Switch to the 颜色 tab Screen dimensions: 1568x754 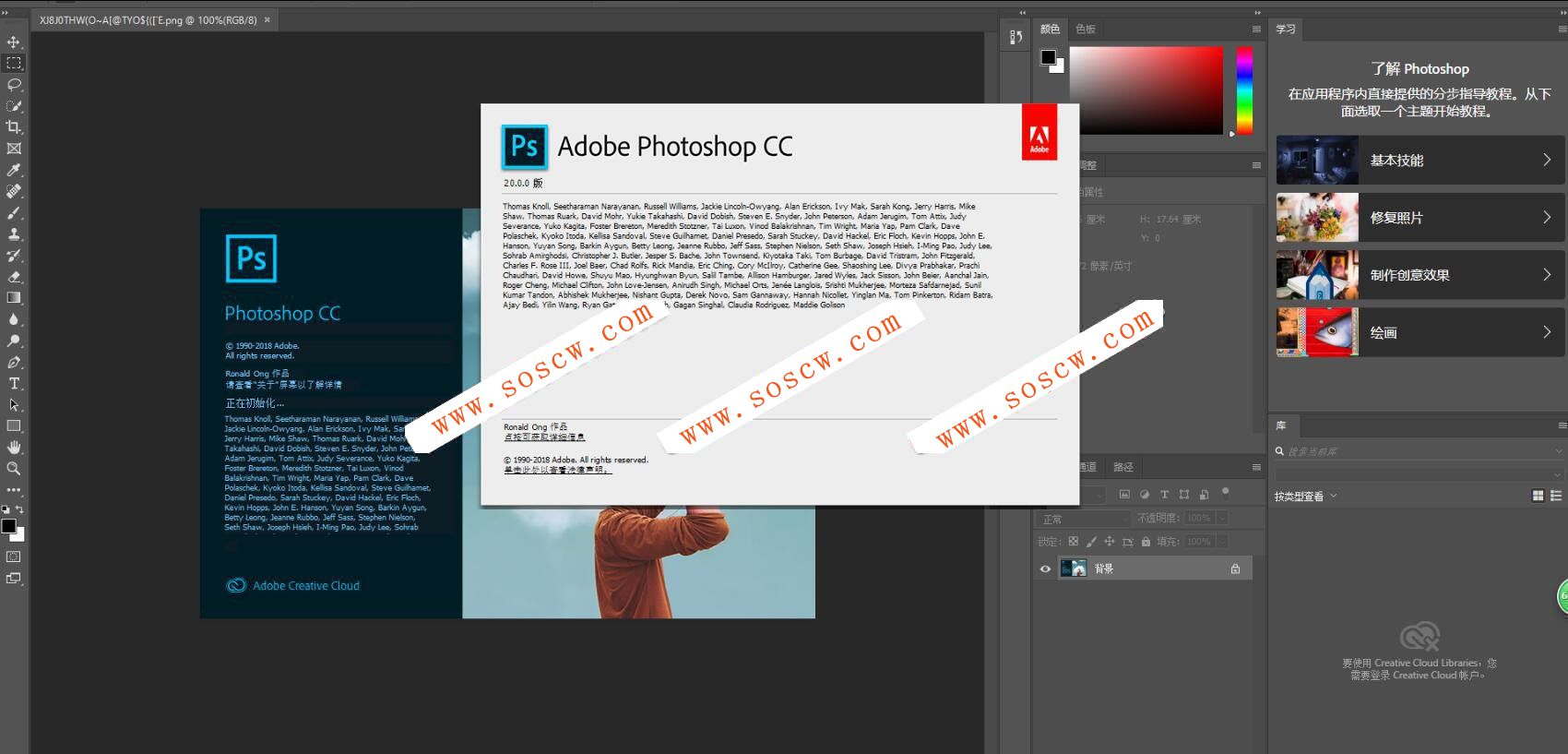tap(1051, 30)
